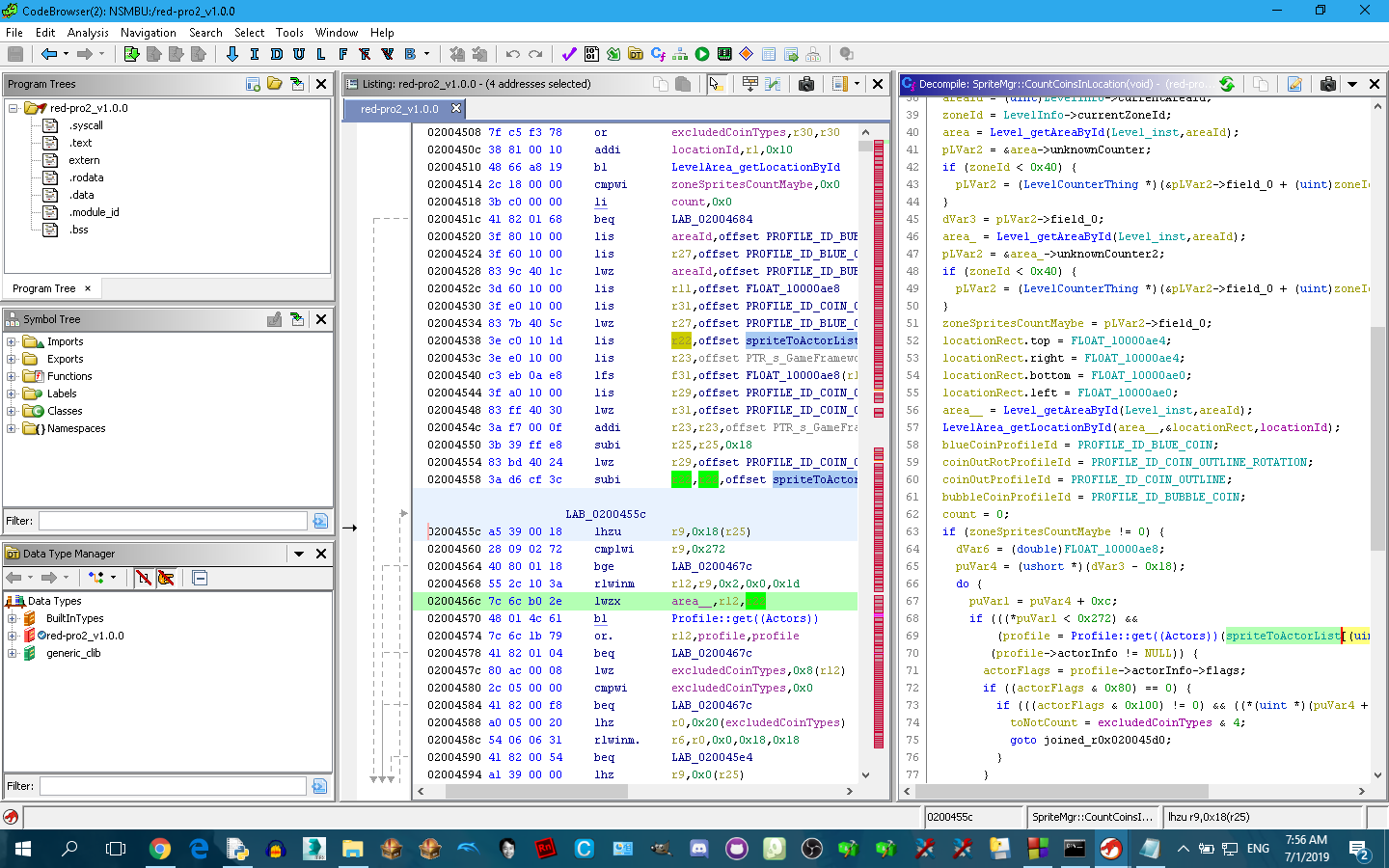Open the Analysis menu

[x=88, y=32]
